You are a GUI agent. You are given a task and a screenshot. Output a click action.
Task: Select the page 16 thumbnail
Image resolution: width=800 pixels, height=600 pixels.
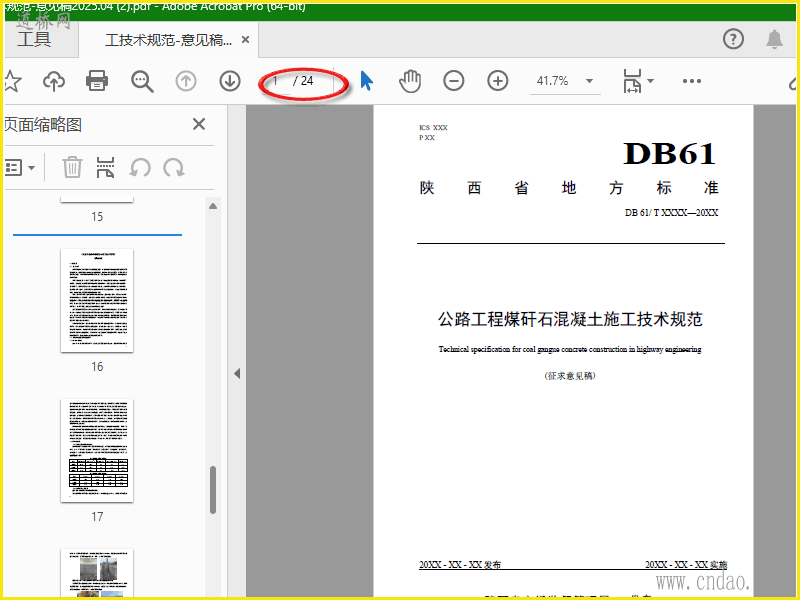coord(97,301)
